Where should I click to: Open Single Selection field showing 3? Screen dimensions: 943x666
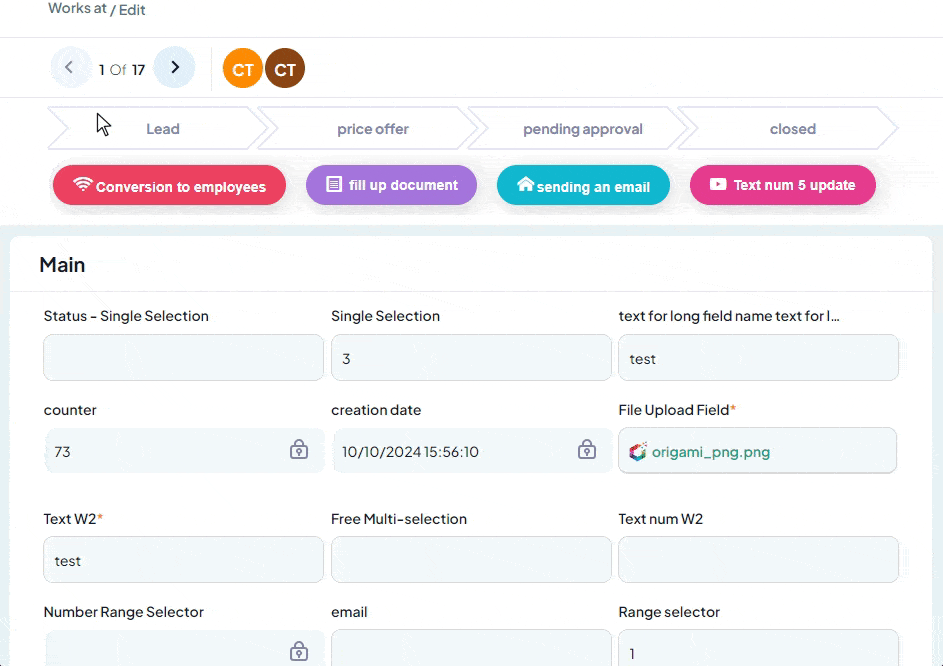471,358
